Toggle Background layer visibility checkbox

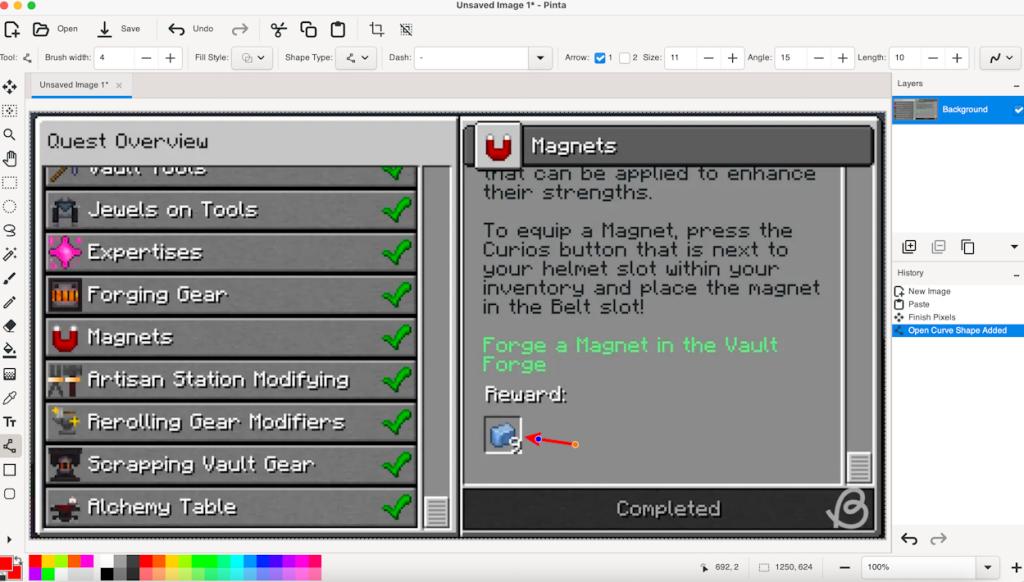coord(1018,110)
